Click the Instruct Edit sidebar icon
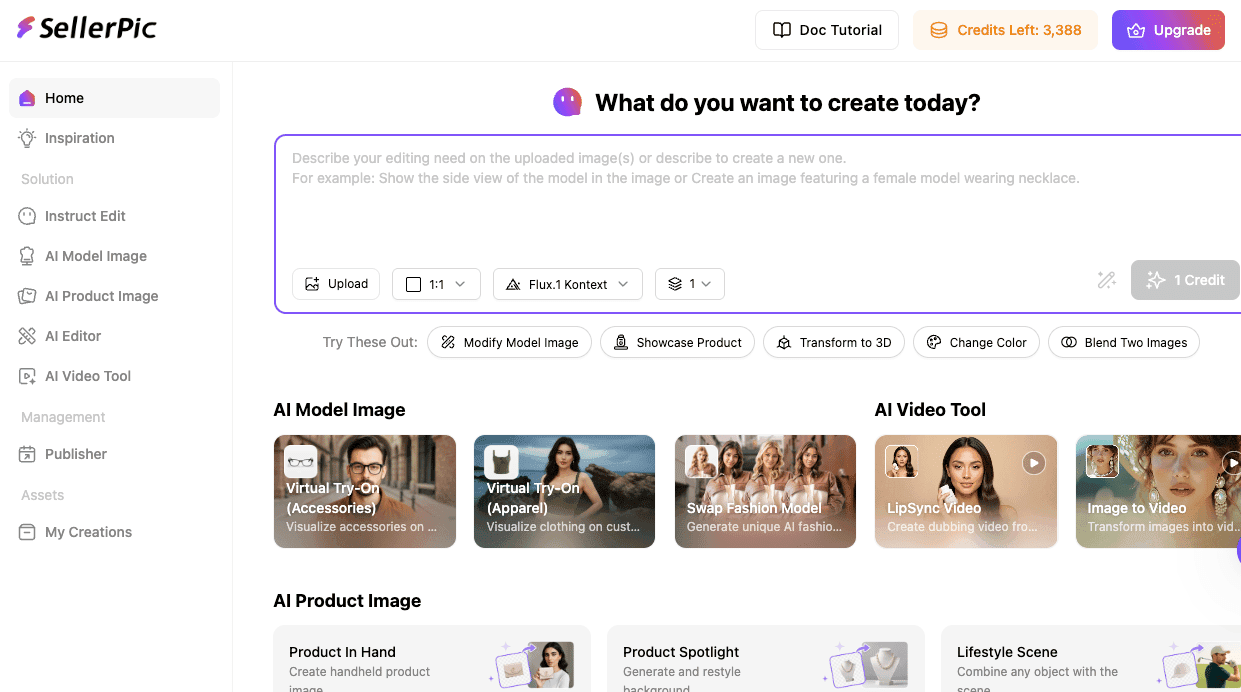This screenshot has width=1241, height=692. (x=27, y=216)
